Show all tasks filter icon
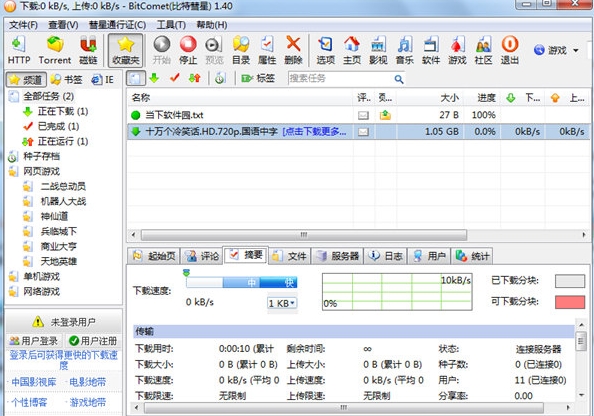594x416 pixels. (135, 78)
